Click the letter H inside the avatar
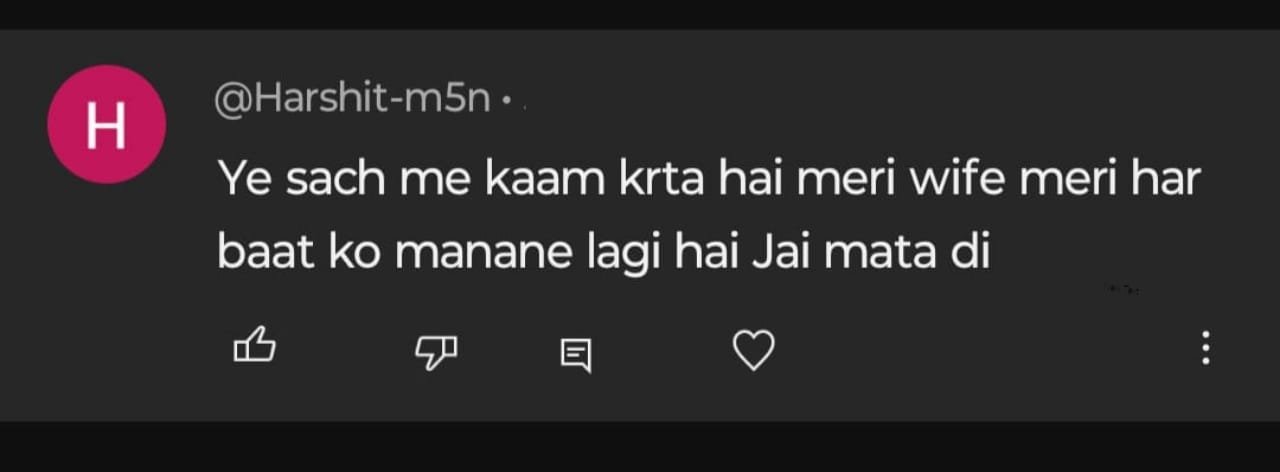The image size is (1280, 472). [106, 125]
